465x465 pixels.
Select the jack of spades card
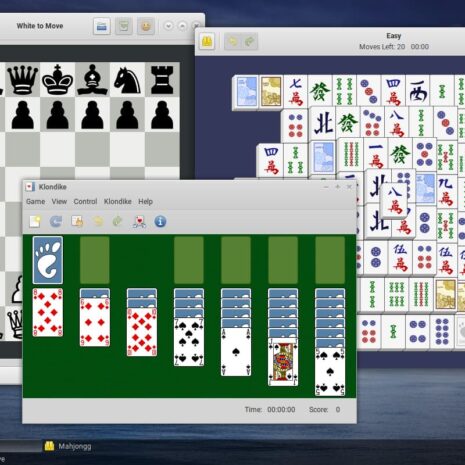click(x=283, y=362)
